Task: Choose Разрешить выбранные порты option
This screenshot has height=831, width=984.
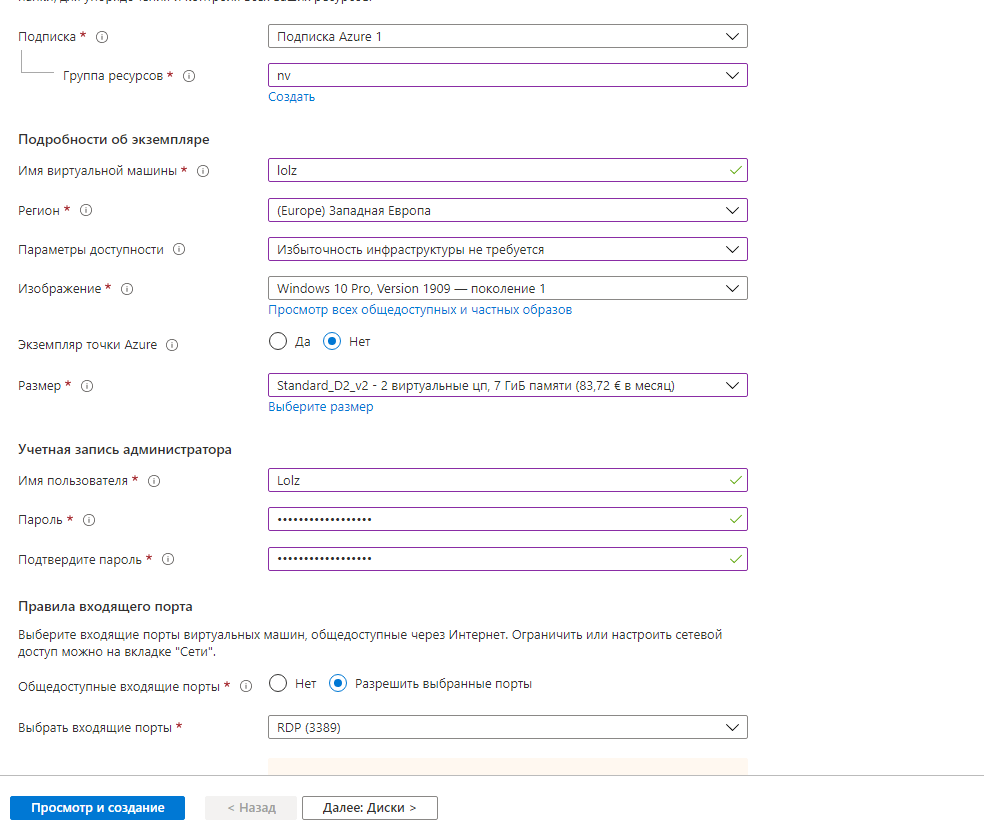Action: click(338, 684)
